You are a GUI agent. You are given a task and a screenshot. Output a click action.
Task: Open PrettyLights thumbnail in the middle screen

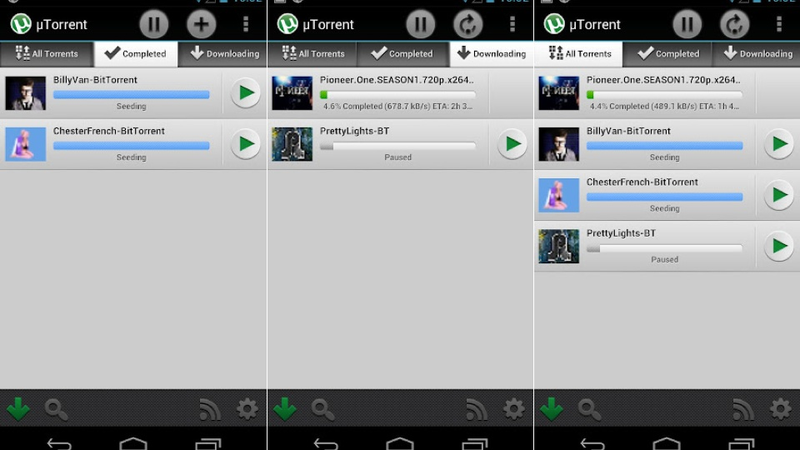tap(292, 144)
